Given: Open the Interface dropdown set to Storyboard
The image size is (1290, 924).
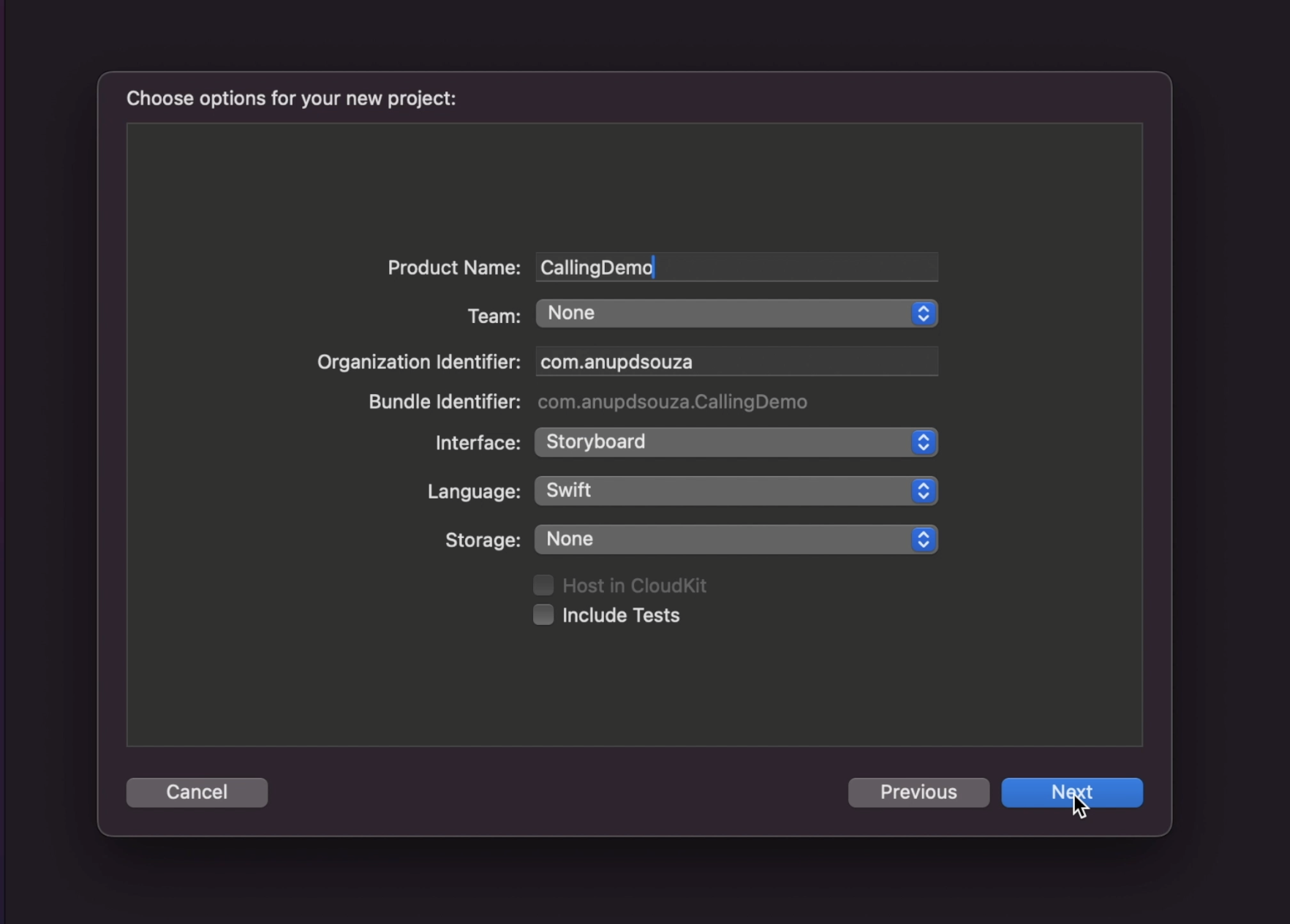Looking at the screenshot, I should [x=724, y=442].
